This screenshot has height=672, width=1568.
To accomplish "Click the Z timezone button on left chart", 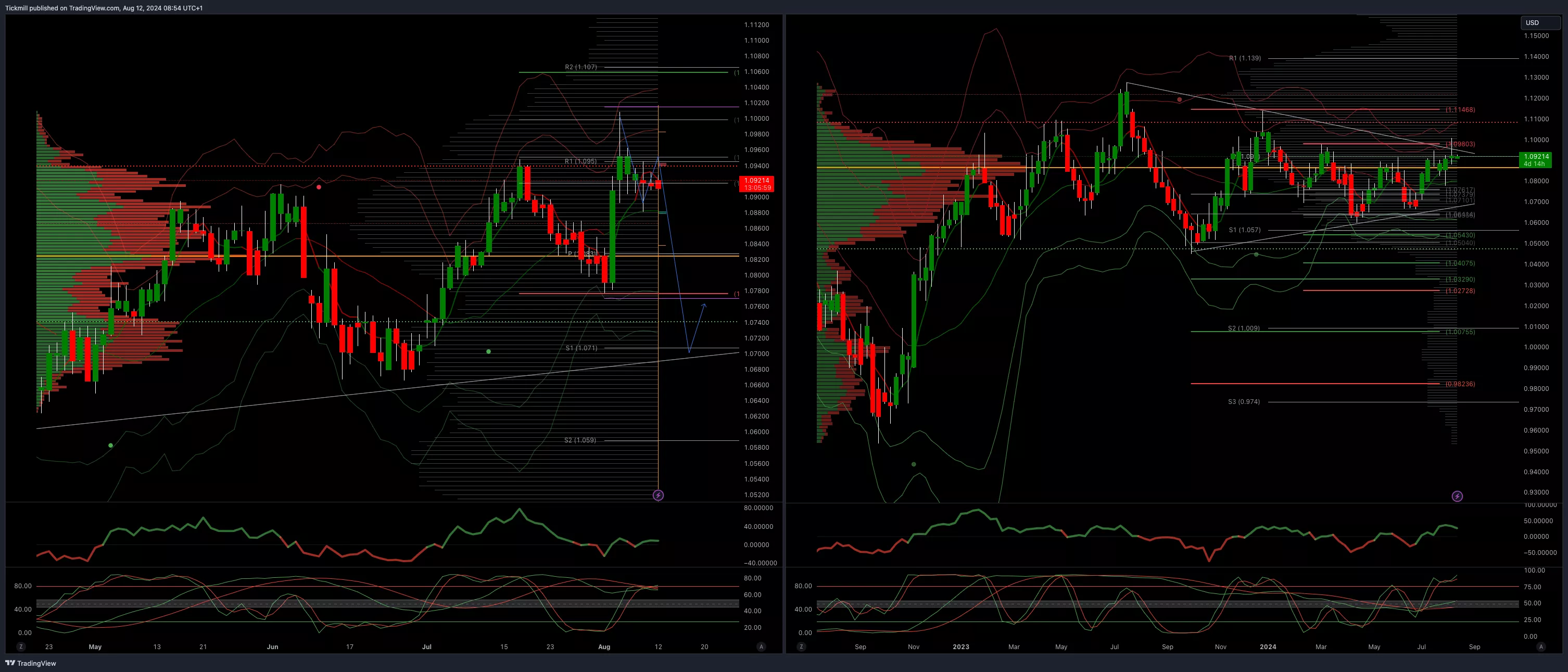I will coord(21,646).
